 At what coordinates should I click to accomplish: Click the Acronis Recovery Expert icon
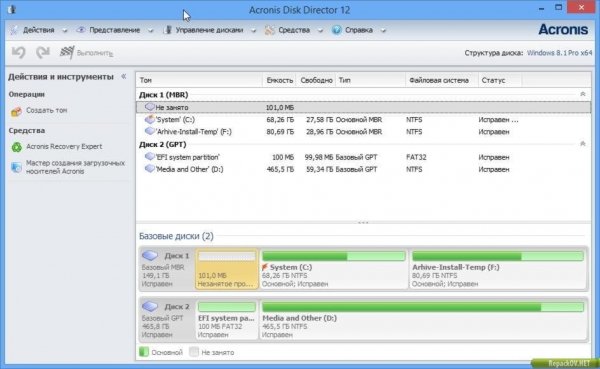[x=16, y=147]
